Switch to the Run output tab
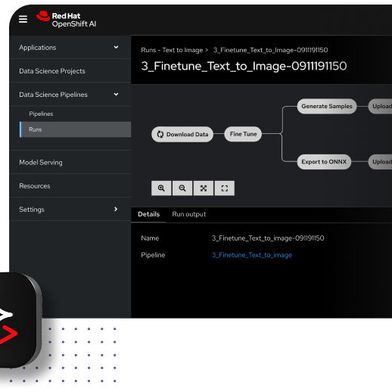This screenshot has width=392, height=392. point(189,214)
